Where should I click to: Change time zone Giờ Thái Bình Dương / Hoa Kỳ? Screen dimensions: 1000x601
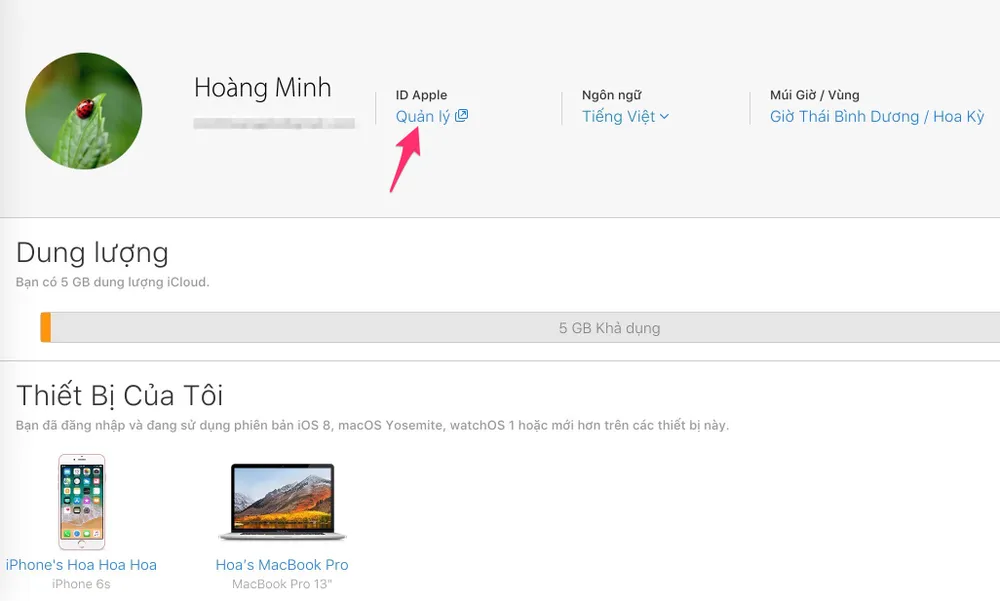(x=877, y=117)
